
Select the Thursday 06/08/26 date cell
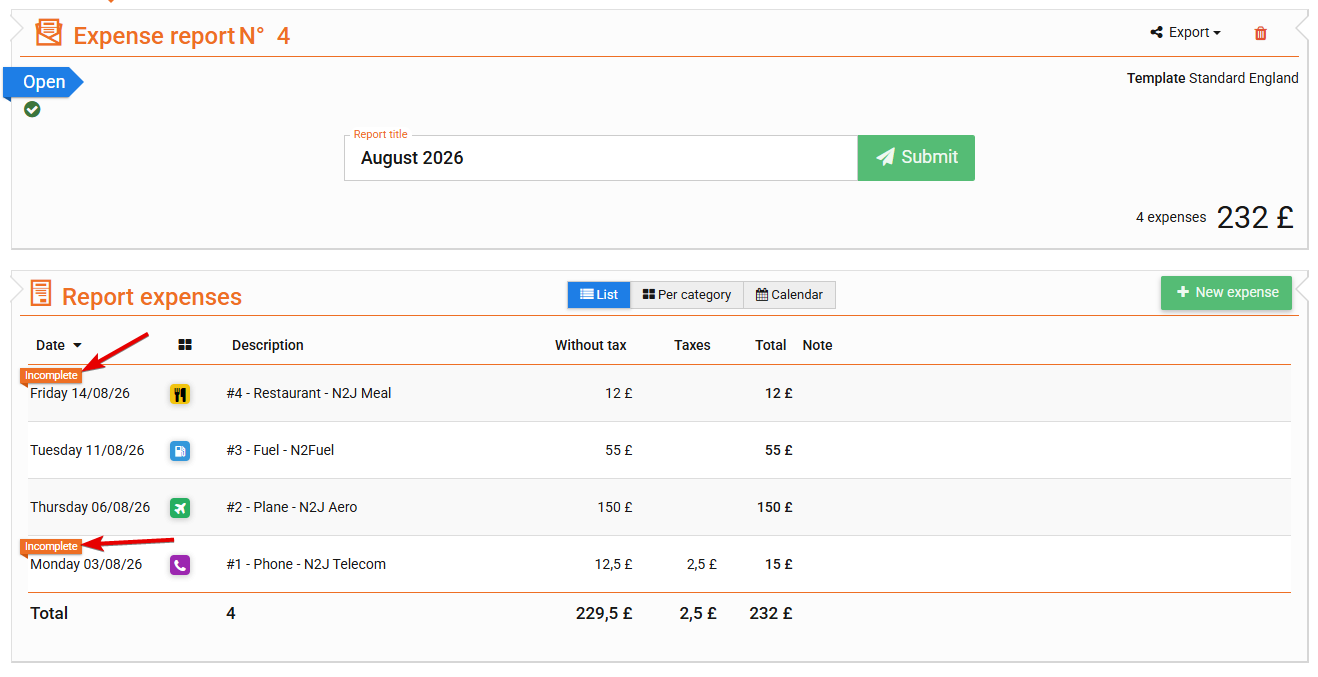[x=90, y=507]
